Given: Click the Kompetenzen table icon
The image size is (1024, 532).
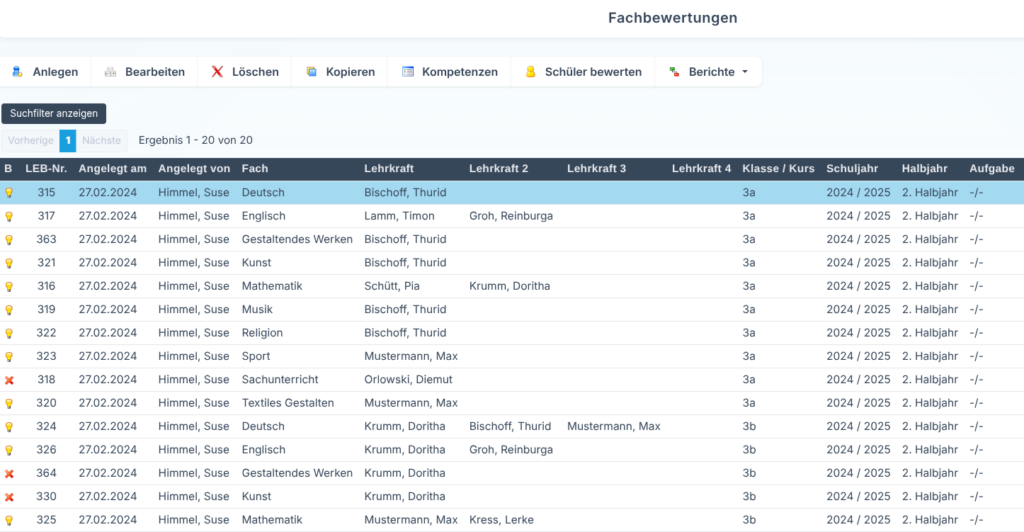Looking at the screenshot, I should coord(408,72).
